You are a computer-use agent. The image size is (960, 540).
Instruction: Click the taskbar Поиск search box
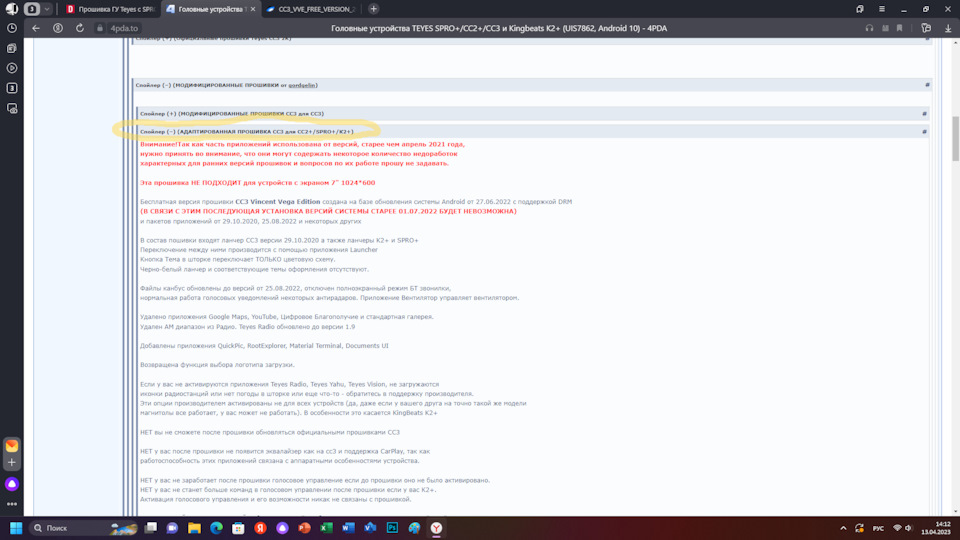click(84, 528)
